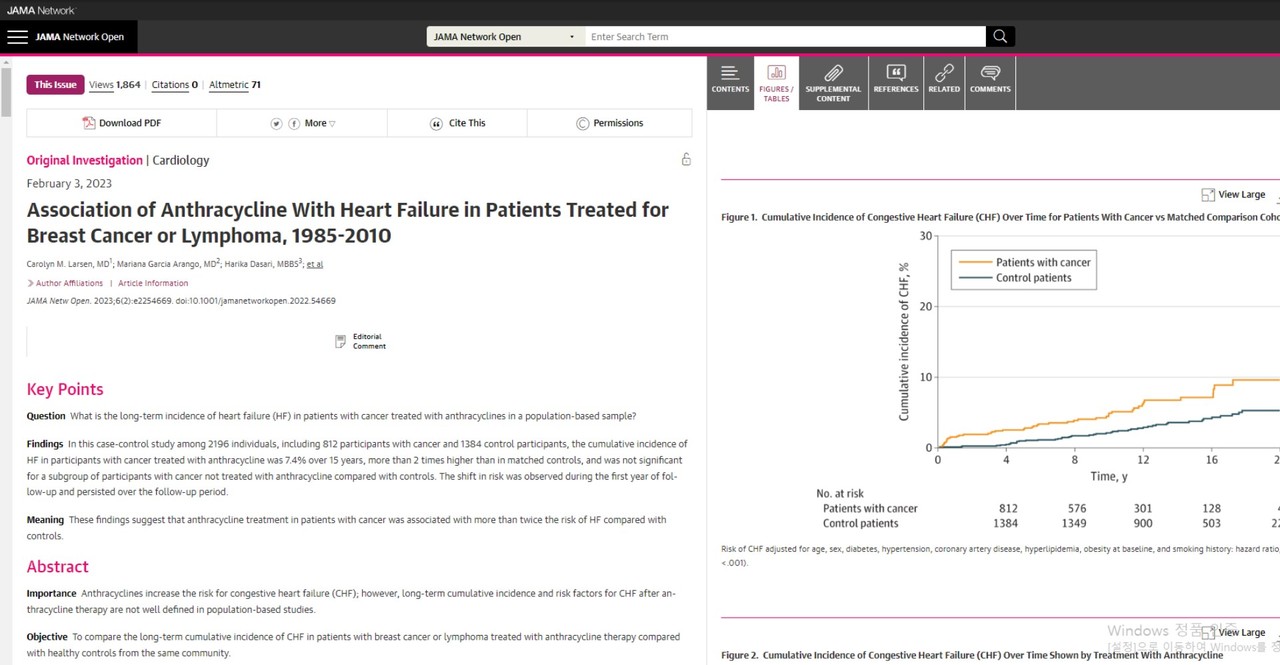Click the Download PDF button

(x=122, y=123)
